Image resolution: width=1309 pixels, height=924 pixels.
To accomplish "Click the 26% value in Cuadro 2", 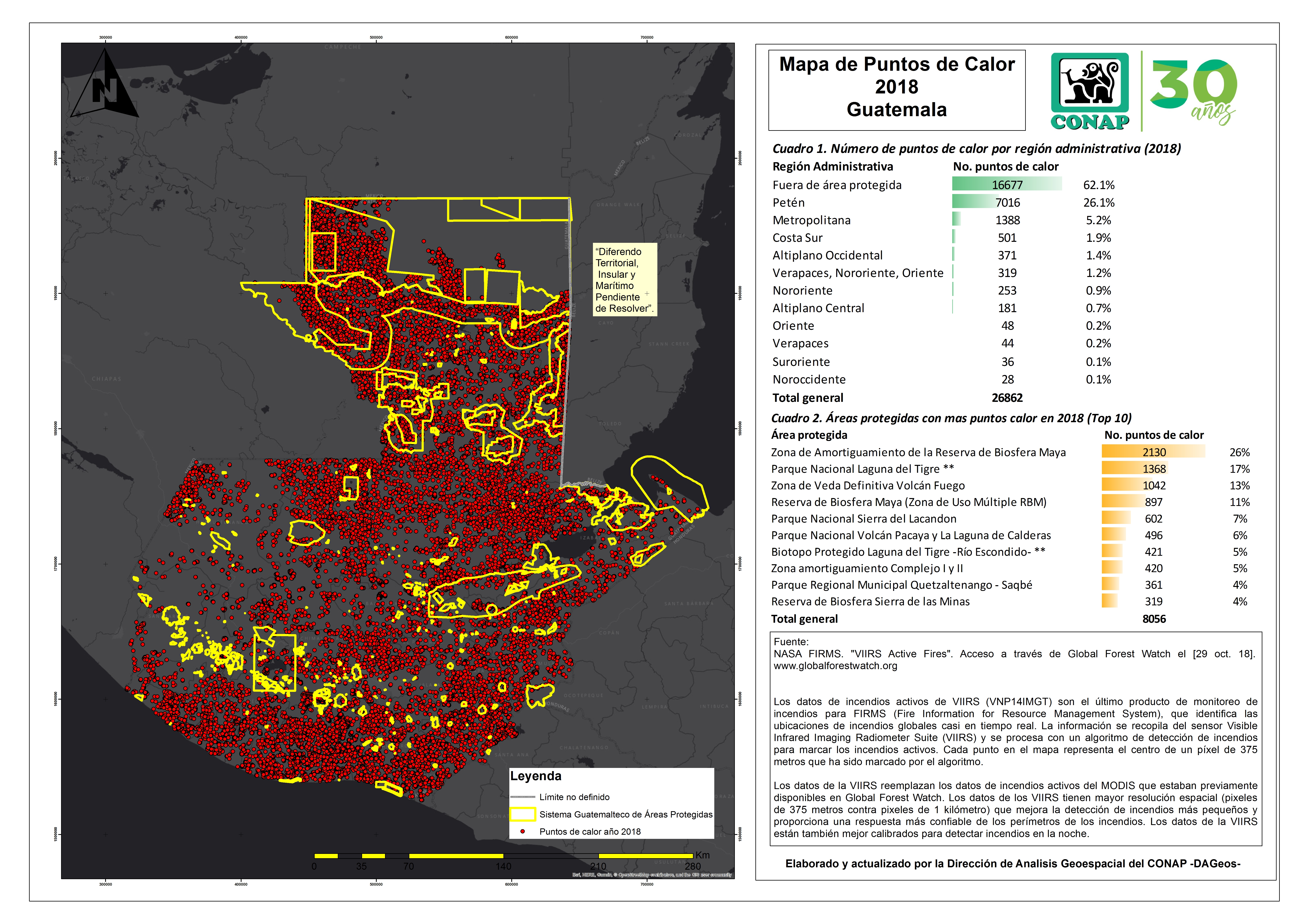I will tap(1239, 452).
